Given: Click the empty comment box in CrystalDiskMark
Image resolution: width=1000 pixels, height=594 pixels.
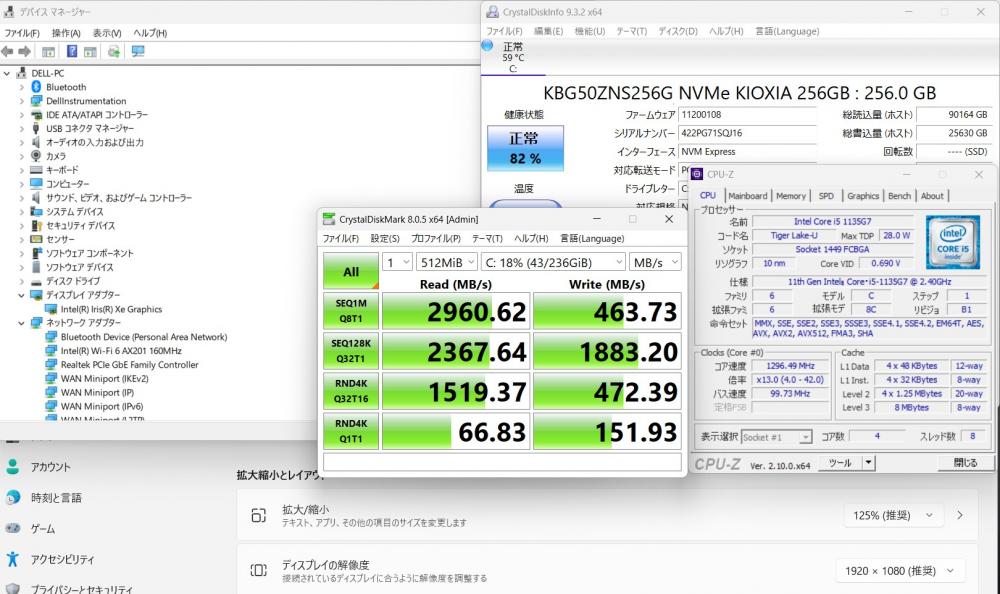Looking at the screenshot, I should (503, 462).
